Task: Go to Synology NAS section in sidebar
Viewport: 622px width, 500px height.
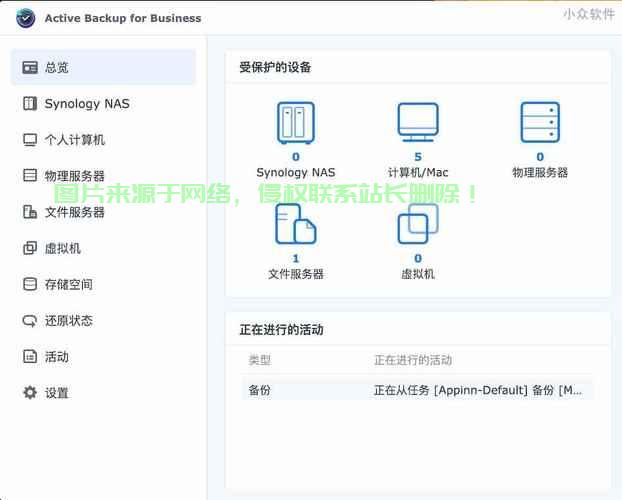Action: tap(103, 104)
